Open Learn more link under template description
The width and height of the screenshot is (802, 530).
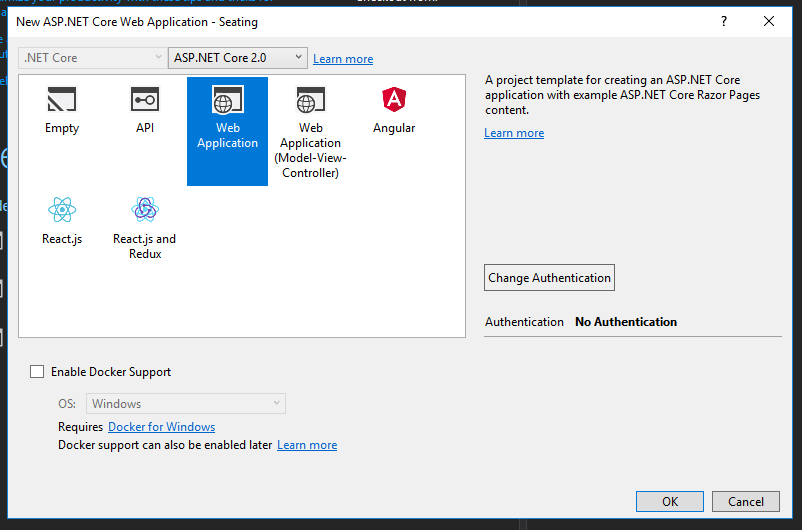(x=514, y=133)
